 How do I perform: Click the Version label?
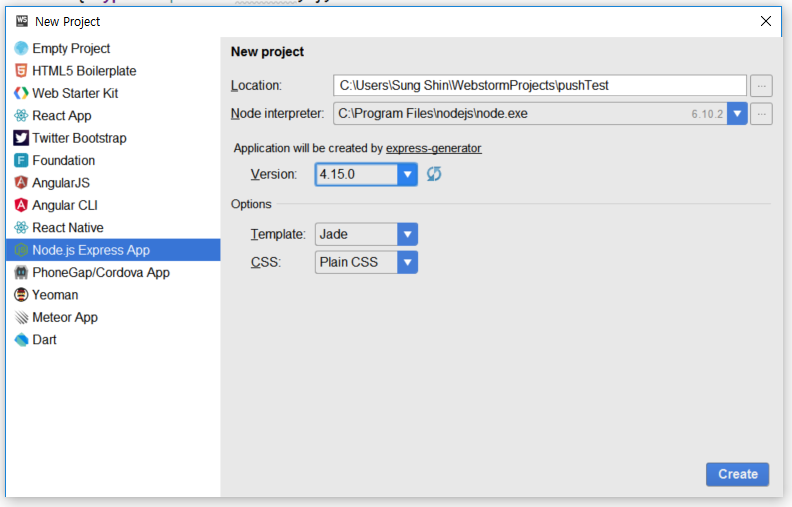coord(274,174)
